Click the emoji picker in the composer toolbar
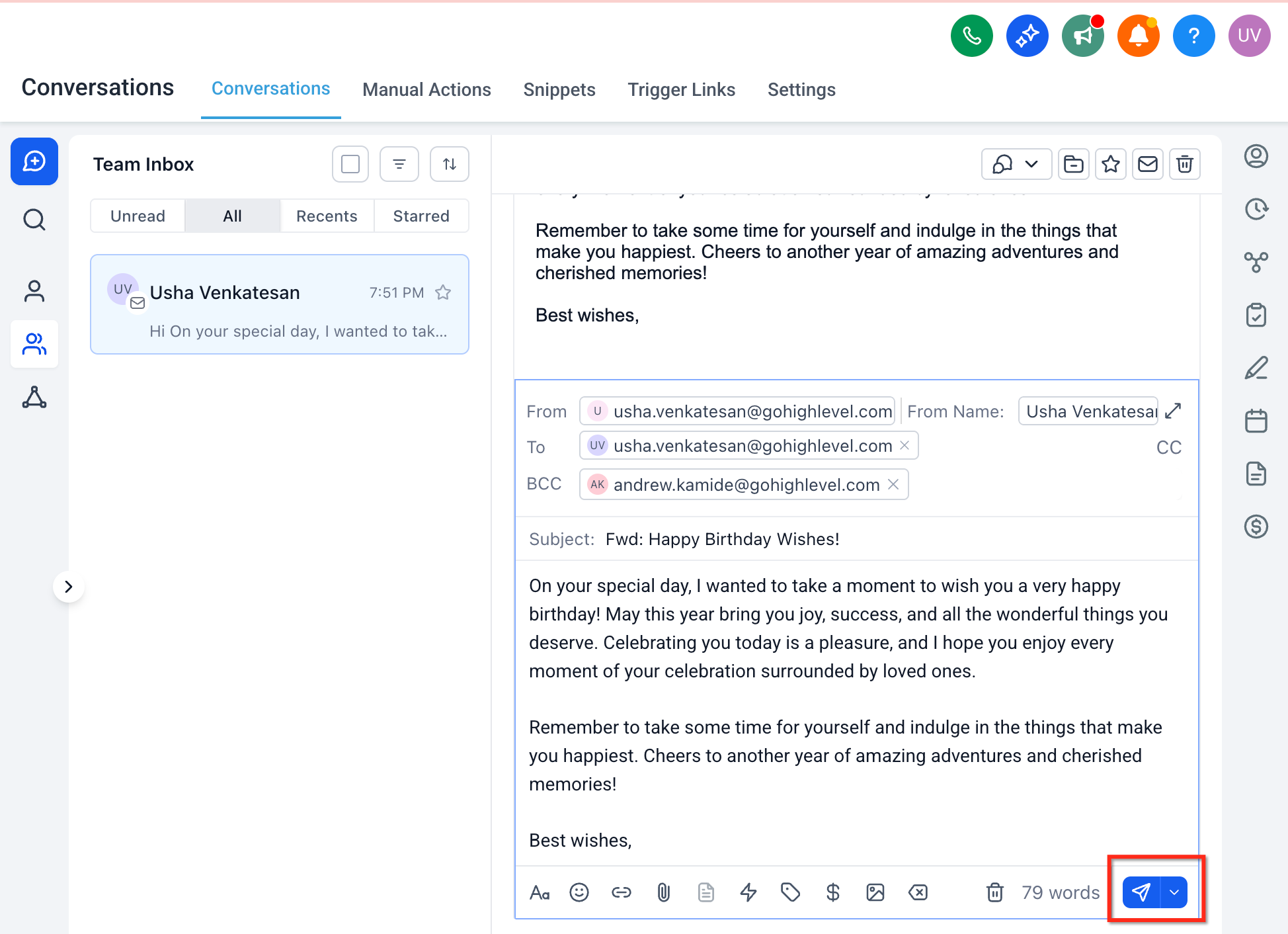This screenshot has height=934, width=1288. [579, 892]
